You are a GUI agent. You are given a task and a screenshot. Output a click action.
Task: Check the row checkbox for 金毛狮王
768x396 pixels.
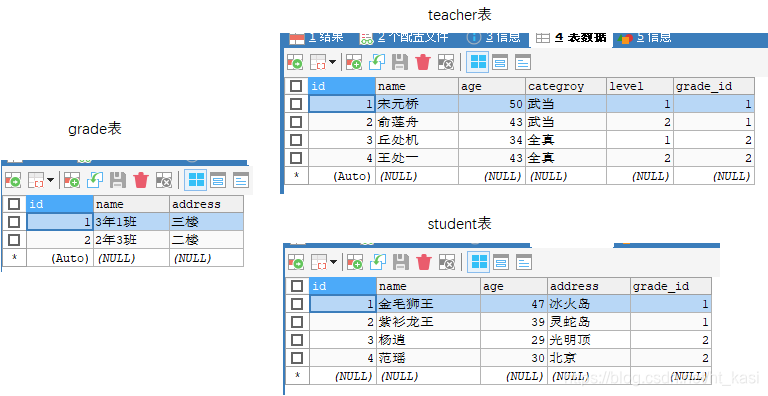(x=297, y=304)
